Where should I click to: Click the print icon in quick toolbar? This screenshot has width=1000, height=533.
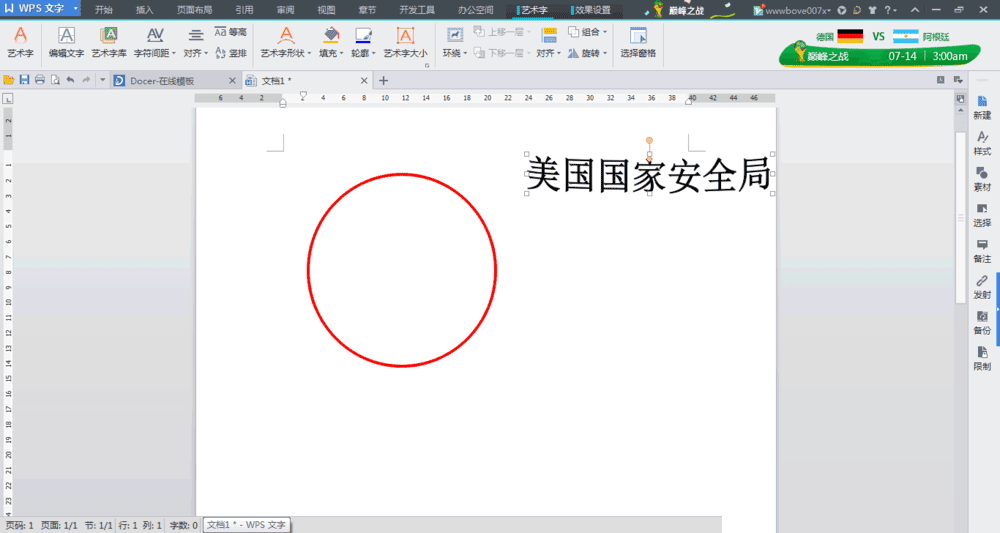pyautogui.click(x=40, y=80)
